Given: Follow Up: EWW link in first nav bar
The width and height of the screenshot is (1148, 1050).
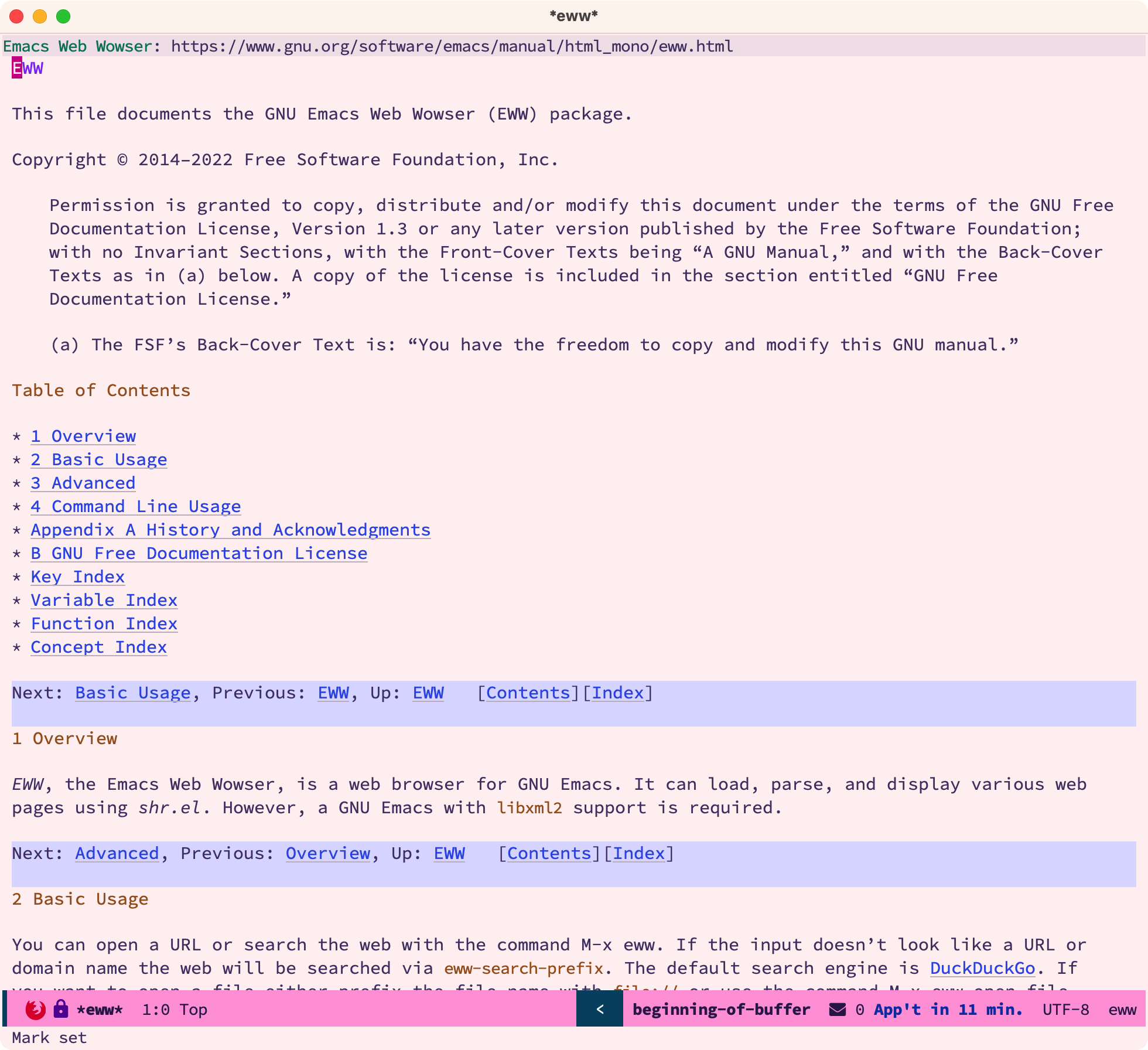Looking at the screenshot, I should click(x=428, y=693).
